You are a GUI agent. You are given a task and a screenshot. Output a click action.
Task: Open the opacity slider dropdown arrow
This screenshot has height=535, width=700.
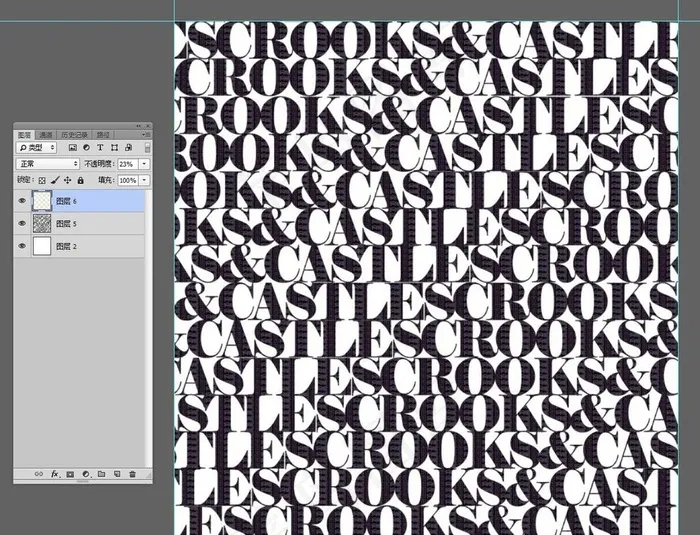[x=144, y=164]
